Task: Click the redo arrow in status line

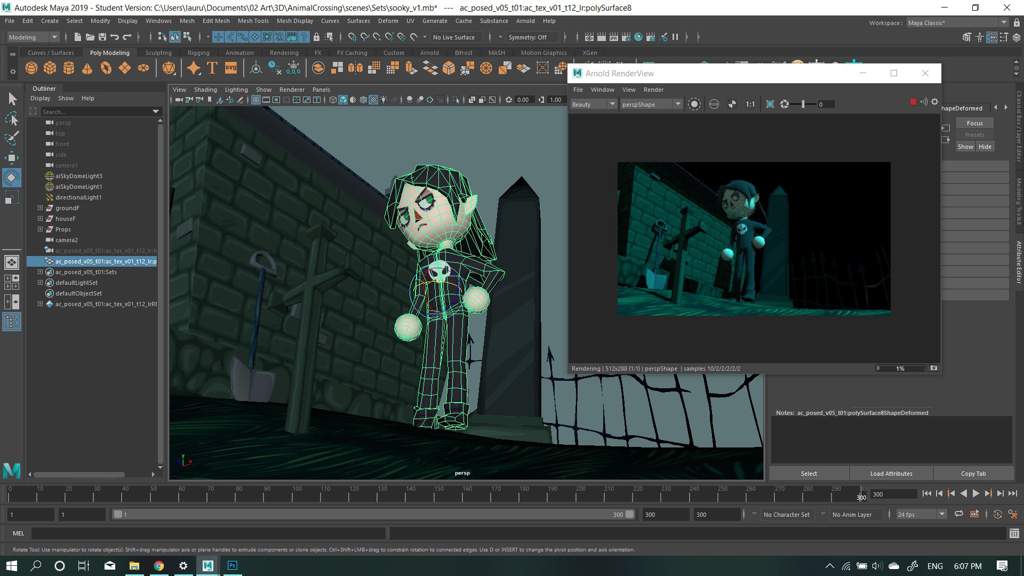Action: pos(127,37)
